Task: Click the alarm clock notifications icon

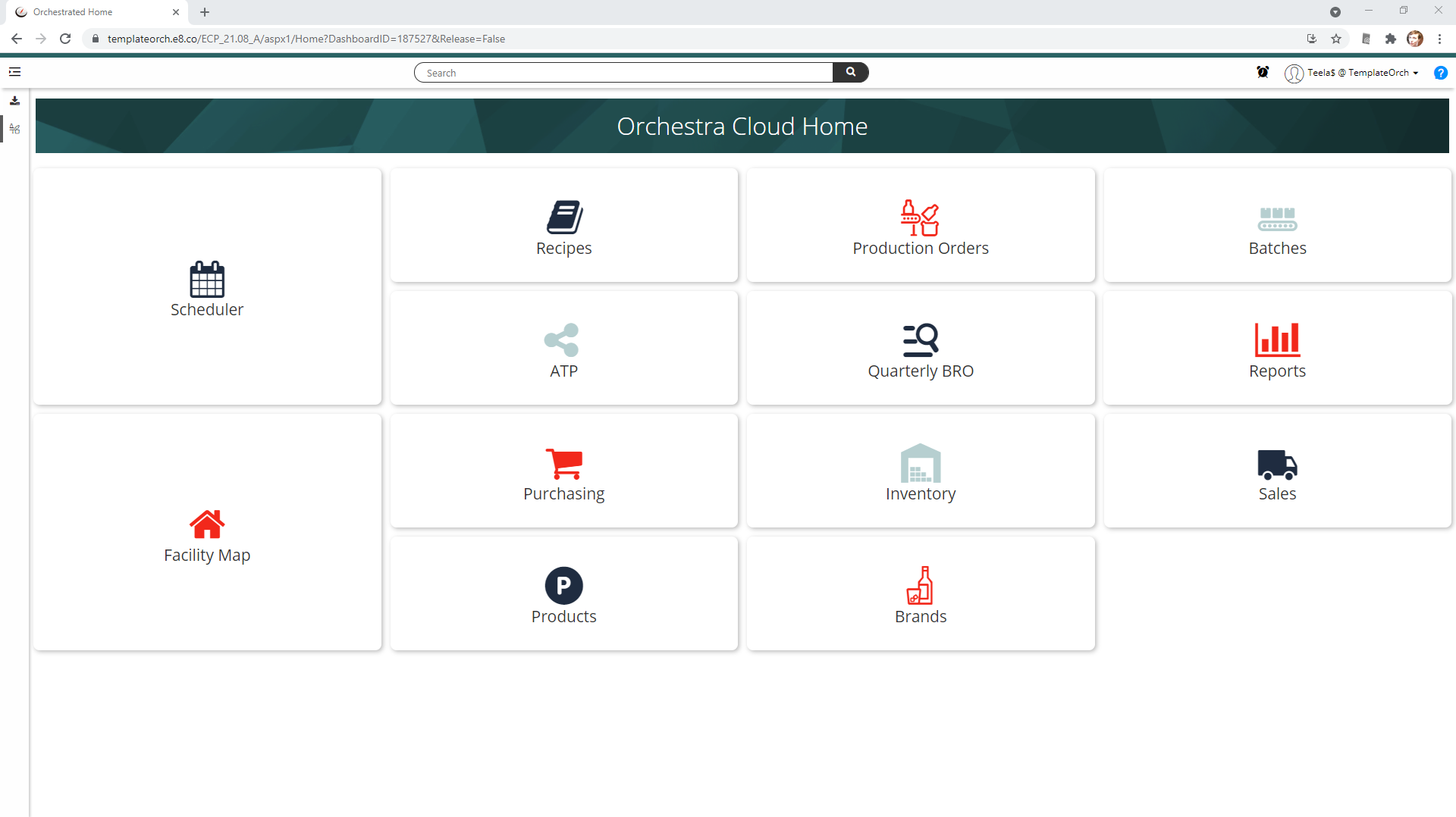Action: click(x=1262, y=72)
